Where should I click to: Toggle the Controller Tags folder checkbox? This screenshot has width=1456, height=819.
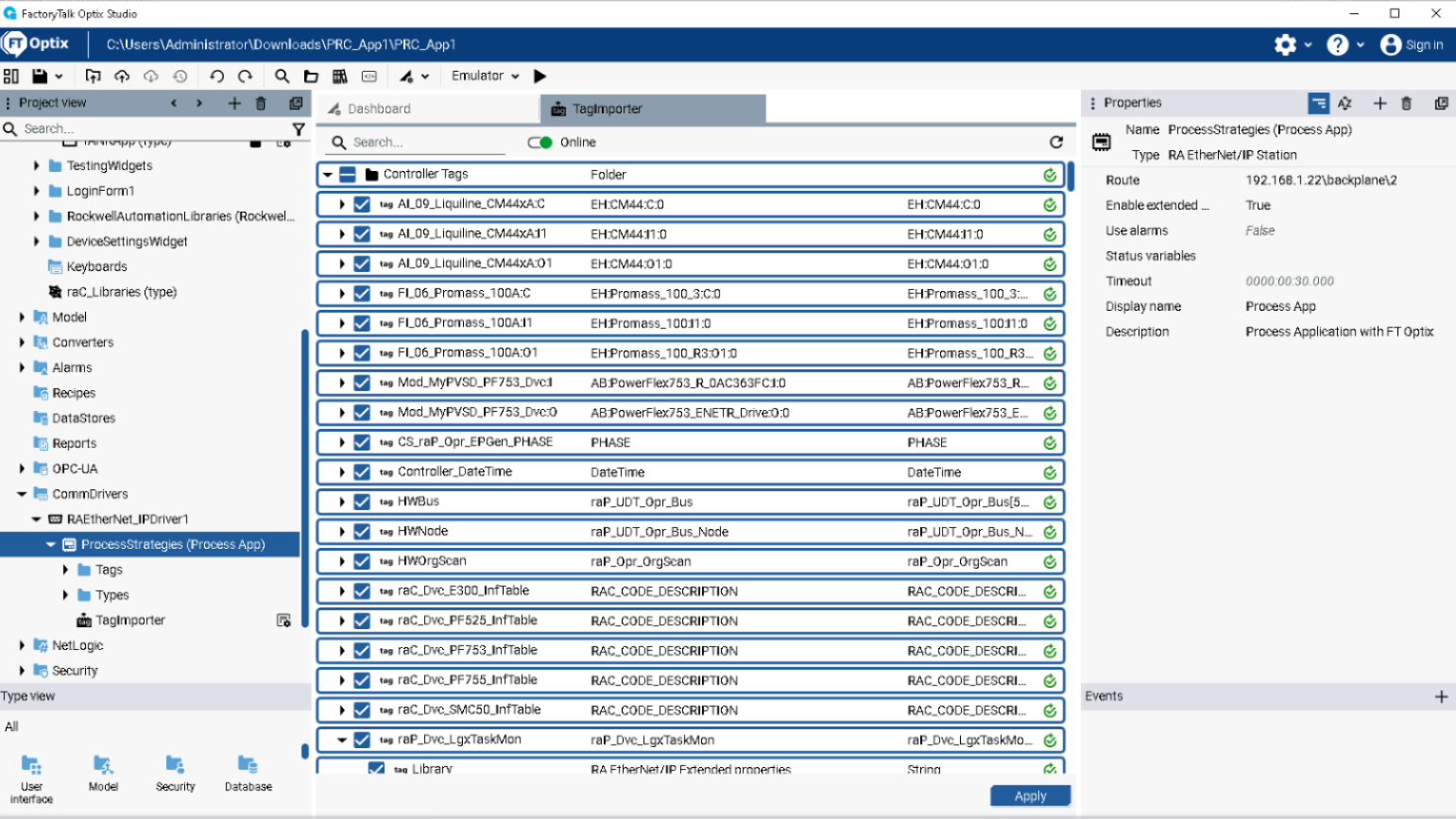348,175
